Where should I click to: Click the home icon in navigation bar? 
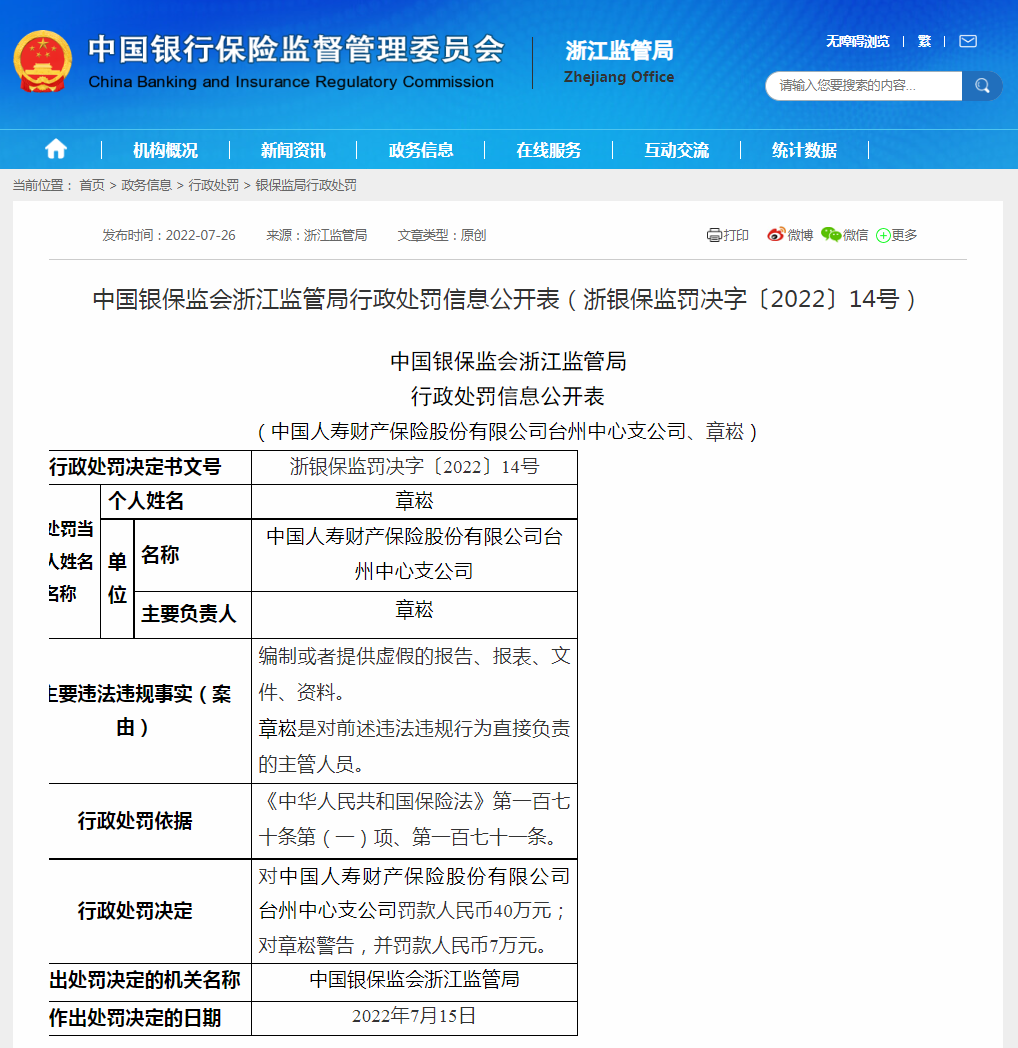click(56, 149)
